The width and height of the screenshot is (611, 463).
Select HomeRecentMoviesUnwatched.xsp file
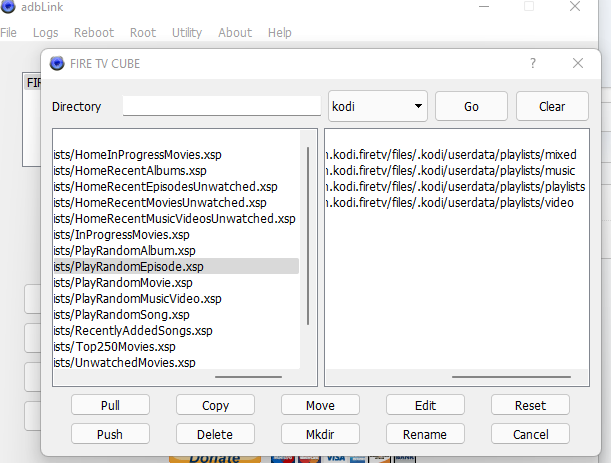tap(176, 203)
